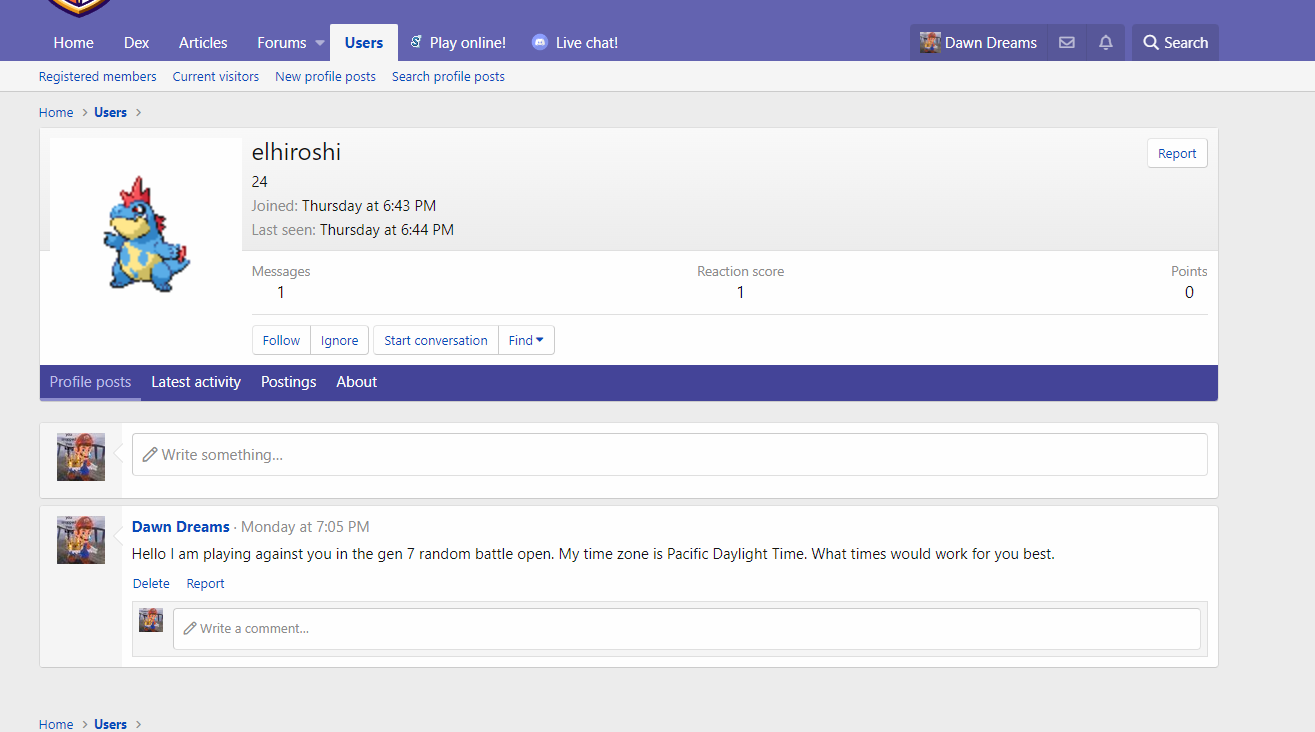The width and height of the screenshot is (1315, 732).
Task: Switch to the About tab
Action: pos(357,382)
